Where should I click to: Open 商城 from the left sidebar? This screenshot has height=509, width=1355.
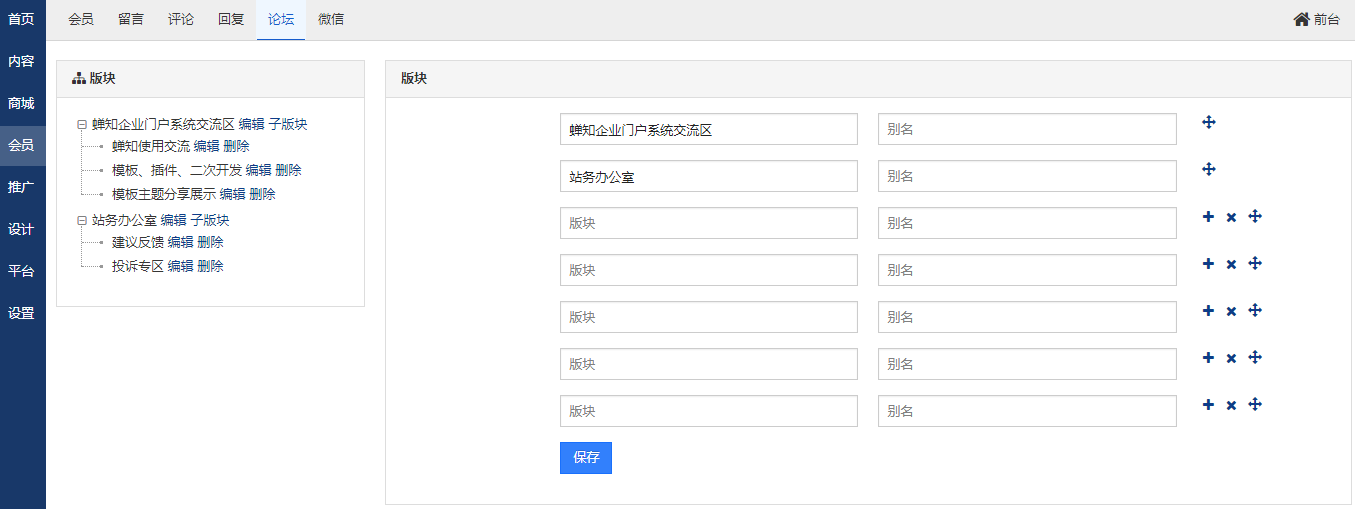[x=21, y=103]
